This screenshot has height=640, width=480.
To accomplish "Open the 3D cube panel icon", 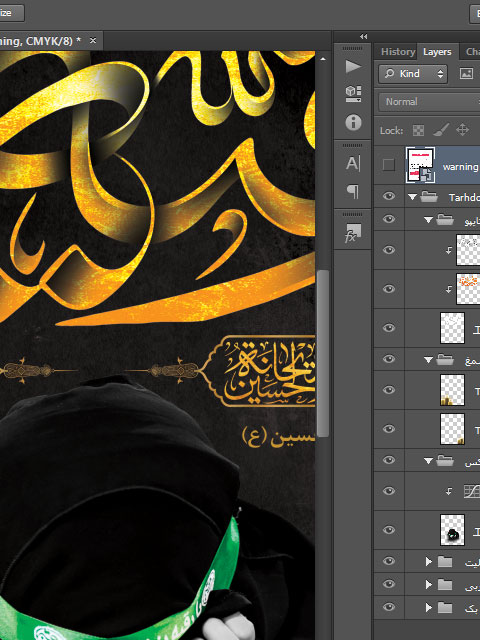I will coord(353,94).
